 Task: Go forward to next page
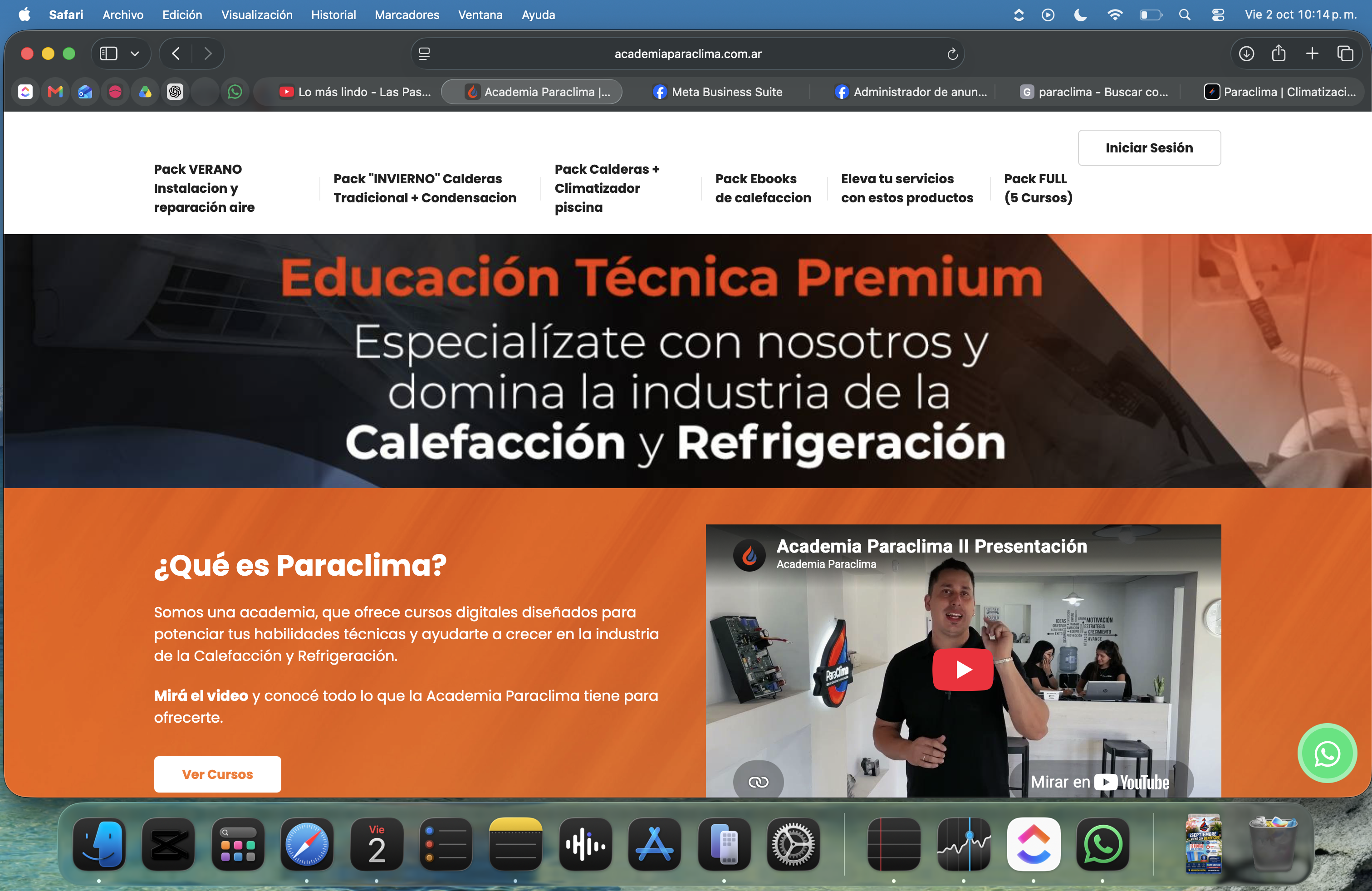(x=208, y=54)
